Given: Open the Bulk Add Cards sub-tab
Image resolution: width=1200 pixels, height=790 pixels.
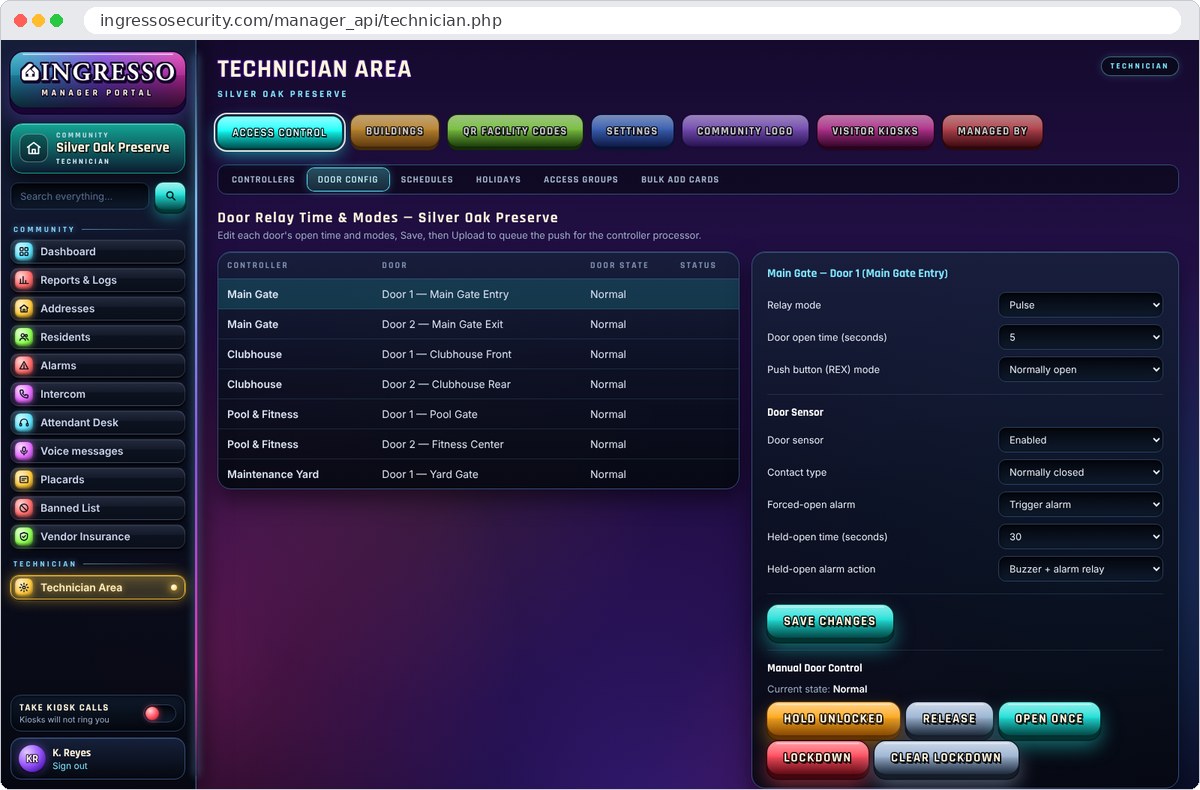Looking at the screenshot, I should coord(680,180).
